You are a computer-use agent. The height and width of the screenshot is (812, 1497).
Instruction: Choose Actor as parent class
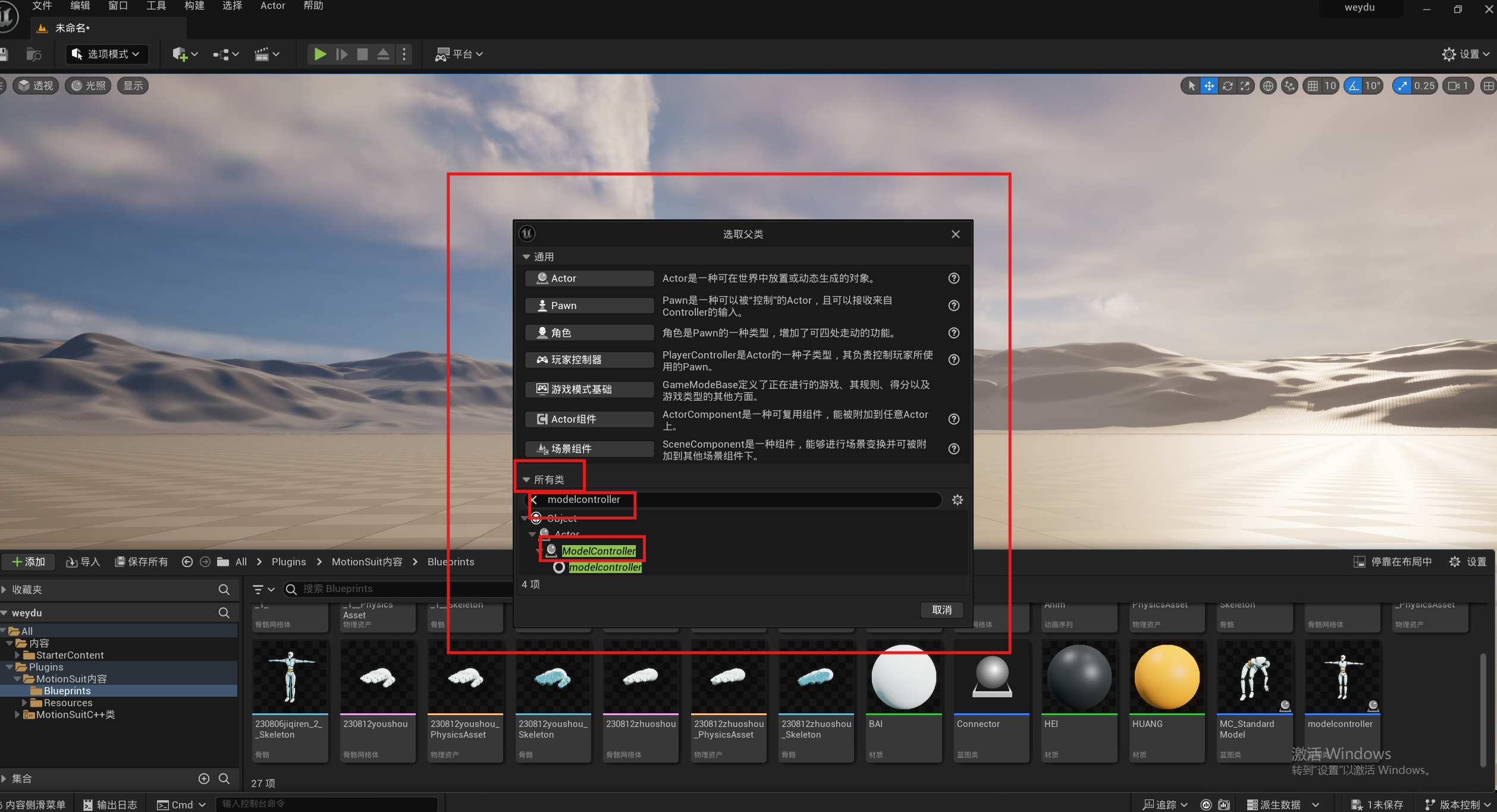(589, 278)
